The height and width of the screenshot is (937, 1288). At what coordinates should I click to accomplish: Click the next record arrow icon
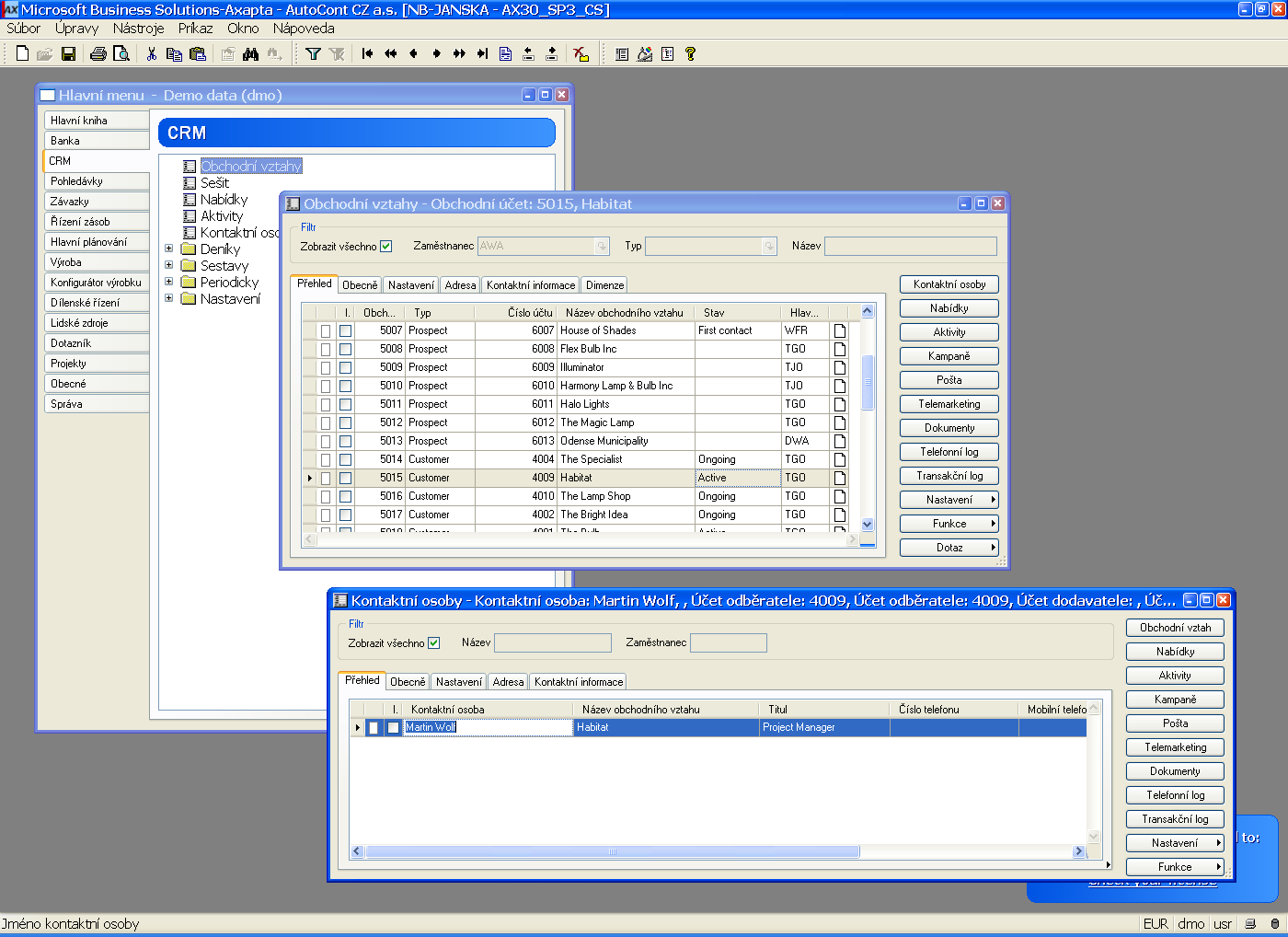pos(436,53)
